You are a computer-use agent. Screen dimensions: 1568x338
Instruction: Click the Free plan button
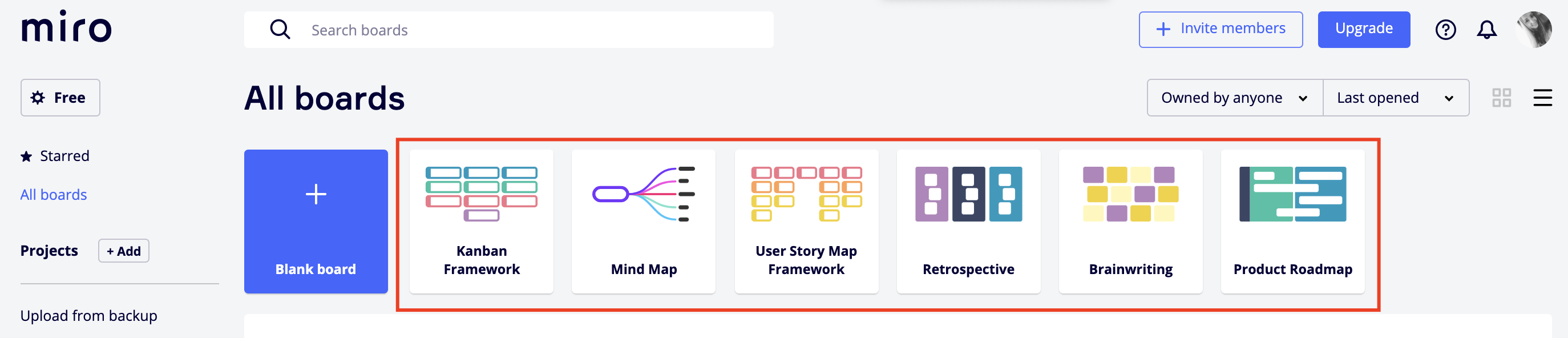(x=60, y=98)
